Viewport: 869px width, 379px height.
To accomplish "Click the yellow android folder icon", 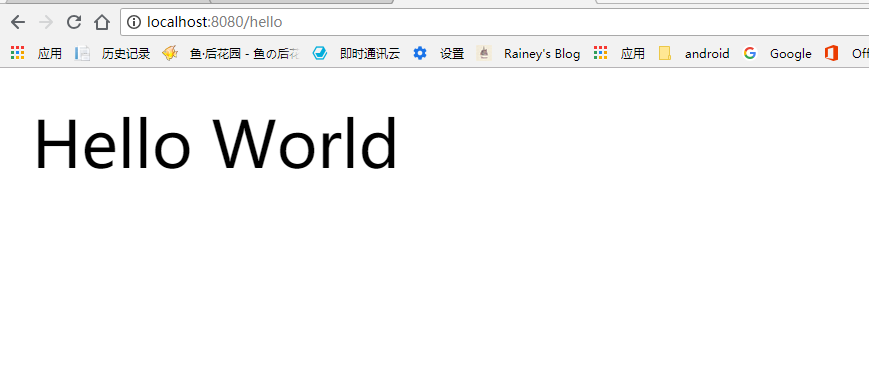I will click(x=665, y=53).
